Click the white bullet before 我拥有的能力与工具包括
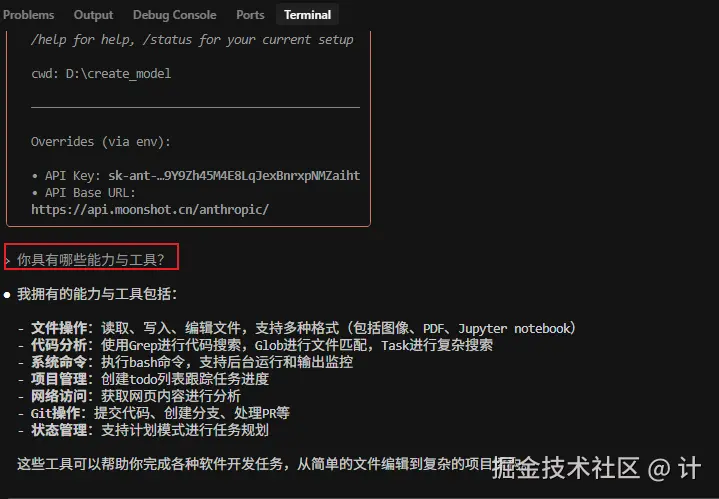 tap(7, 295)
